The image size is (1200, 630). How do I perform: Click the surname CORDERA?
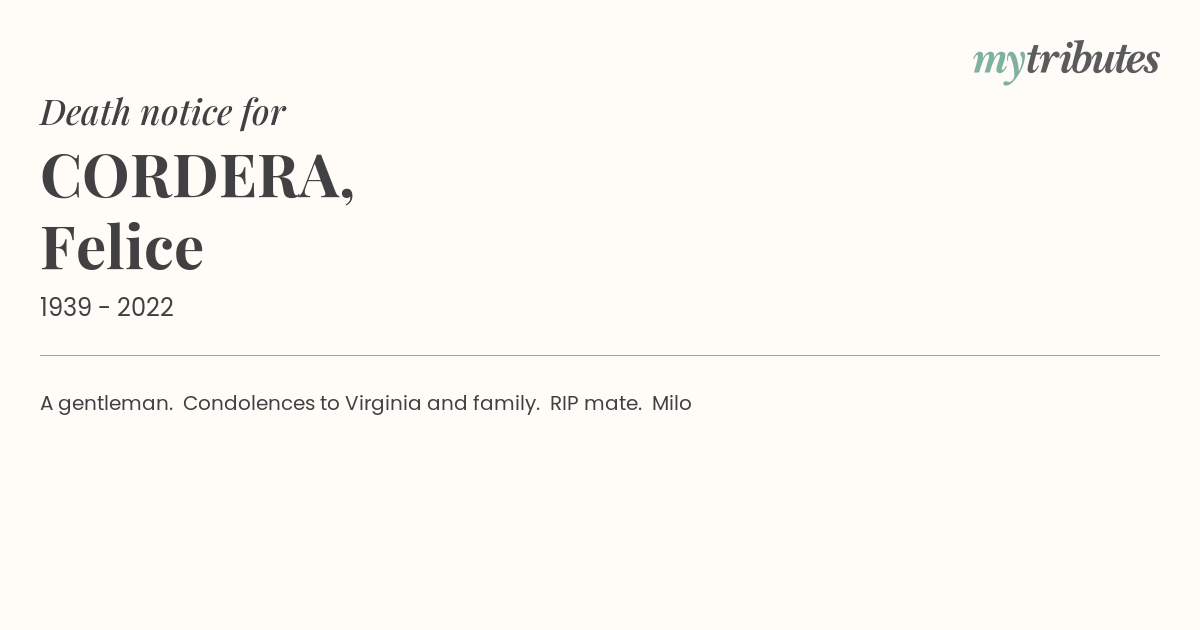(x=190, y=176)
